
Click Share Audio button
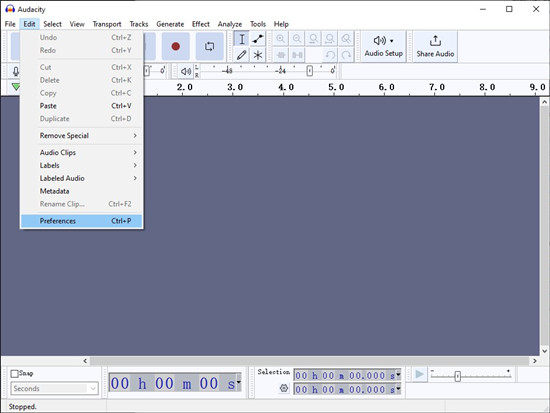coord(435,46)
